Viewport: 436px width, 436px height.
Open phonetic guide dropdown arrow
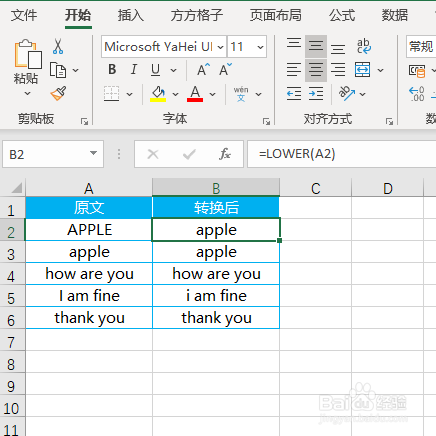pos(258,94)
